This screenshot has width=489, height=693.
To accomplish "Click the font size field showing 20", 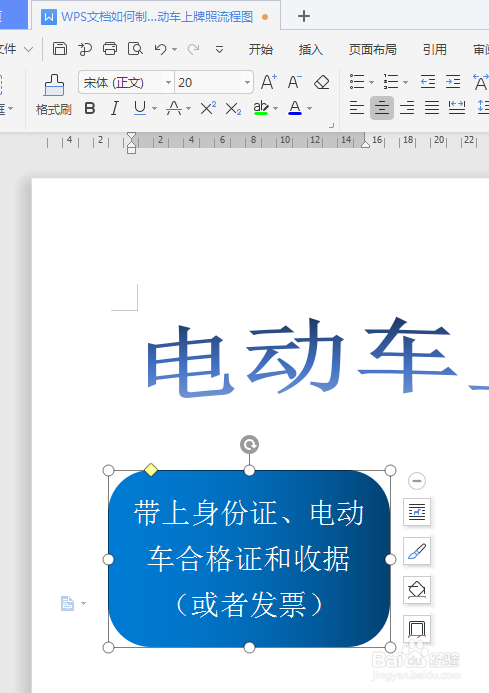I will [x=208, y=82].
